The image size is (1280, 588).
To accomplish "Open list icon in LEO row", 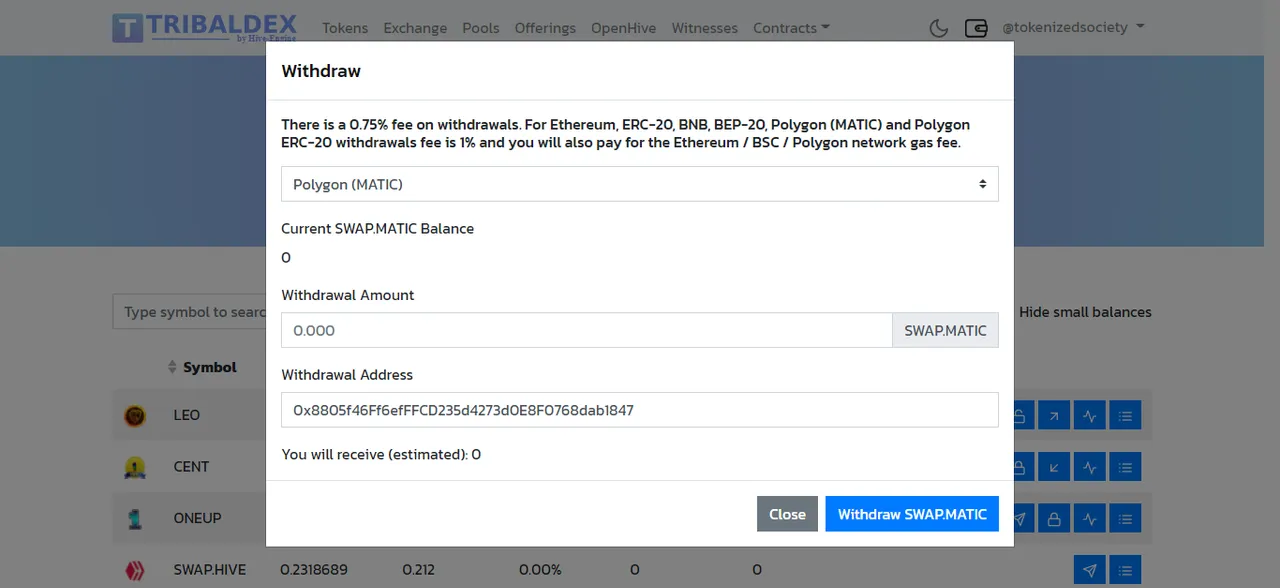I will [1125, 415].
